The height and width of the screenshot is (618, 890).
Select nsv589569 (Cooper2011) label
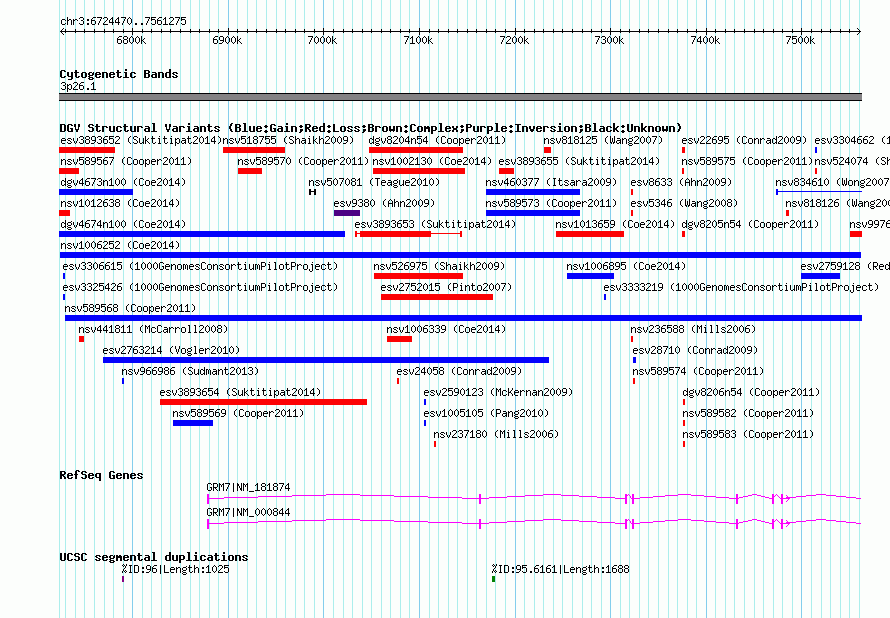pyautogui.click(x=238, y=413)
